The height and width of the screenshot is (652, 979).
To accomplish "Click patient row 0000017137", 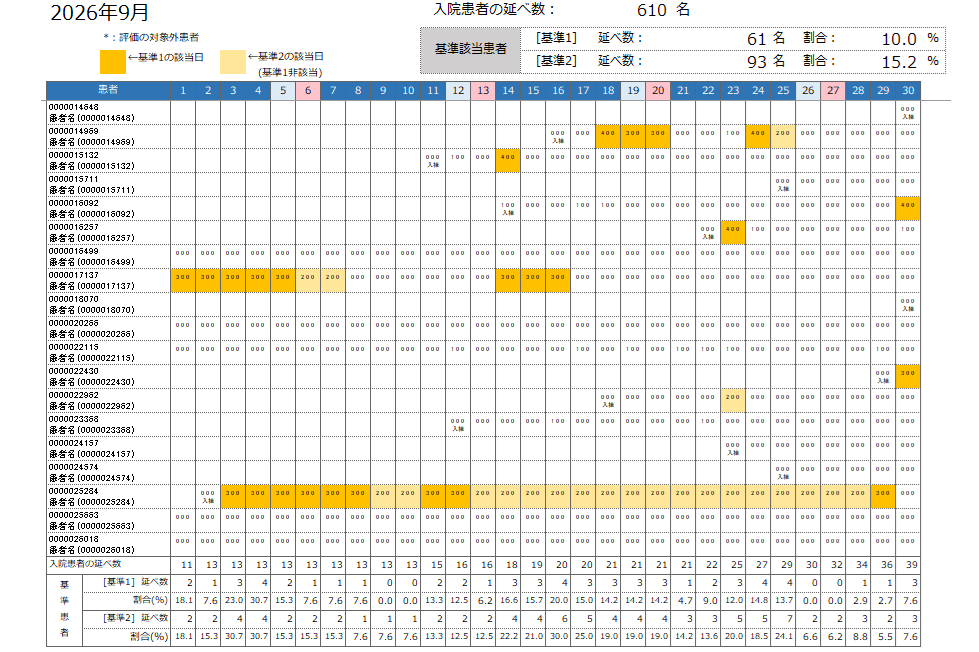I will [x=483, y=280].
